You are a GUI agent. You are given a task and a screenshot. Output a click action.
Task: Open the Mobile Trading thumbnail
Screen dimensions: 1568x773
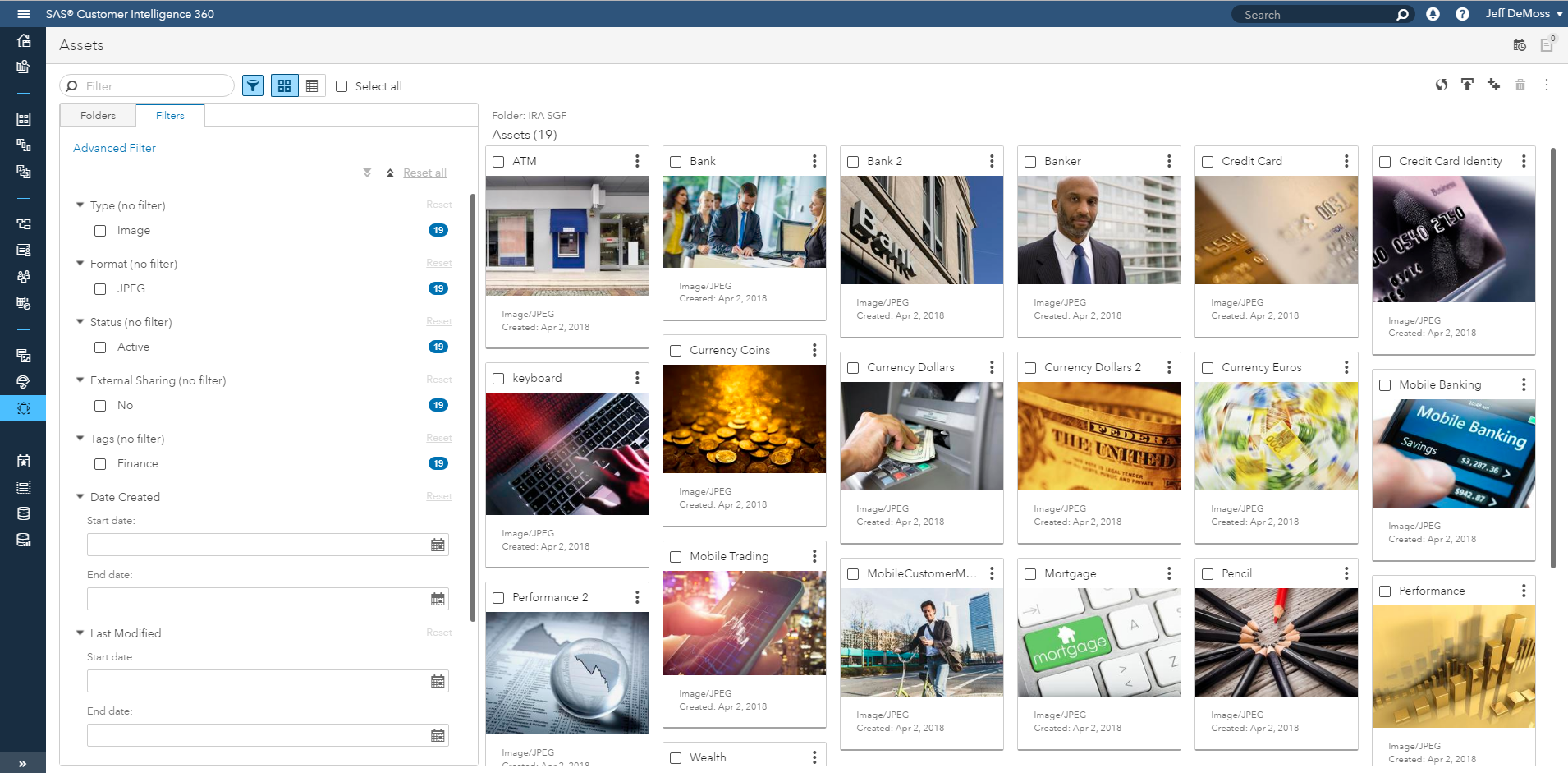[745, 623]
